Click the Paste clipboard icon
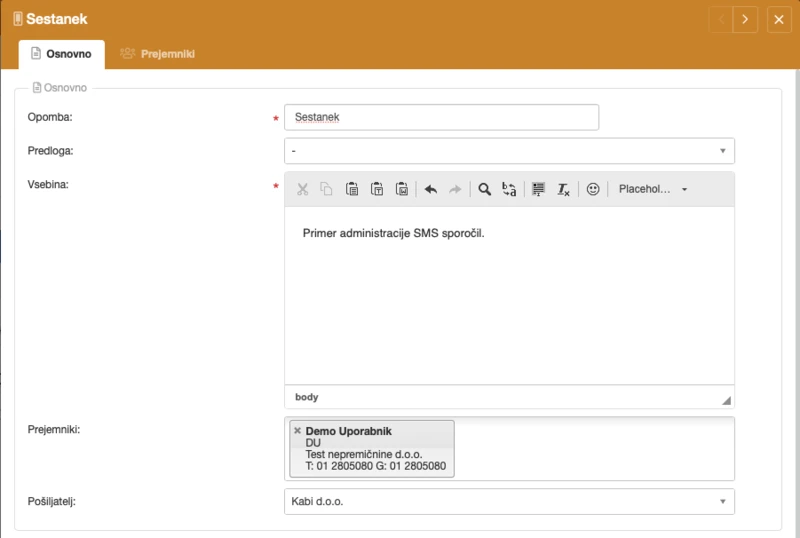800x538 pixels. 352,189
